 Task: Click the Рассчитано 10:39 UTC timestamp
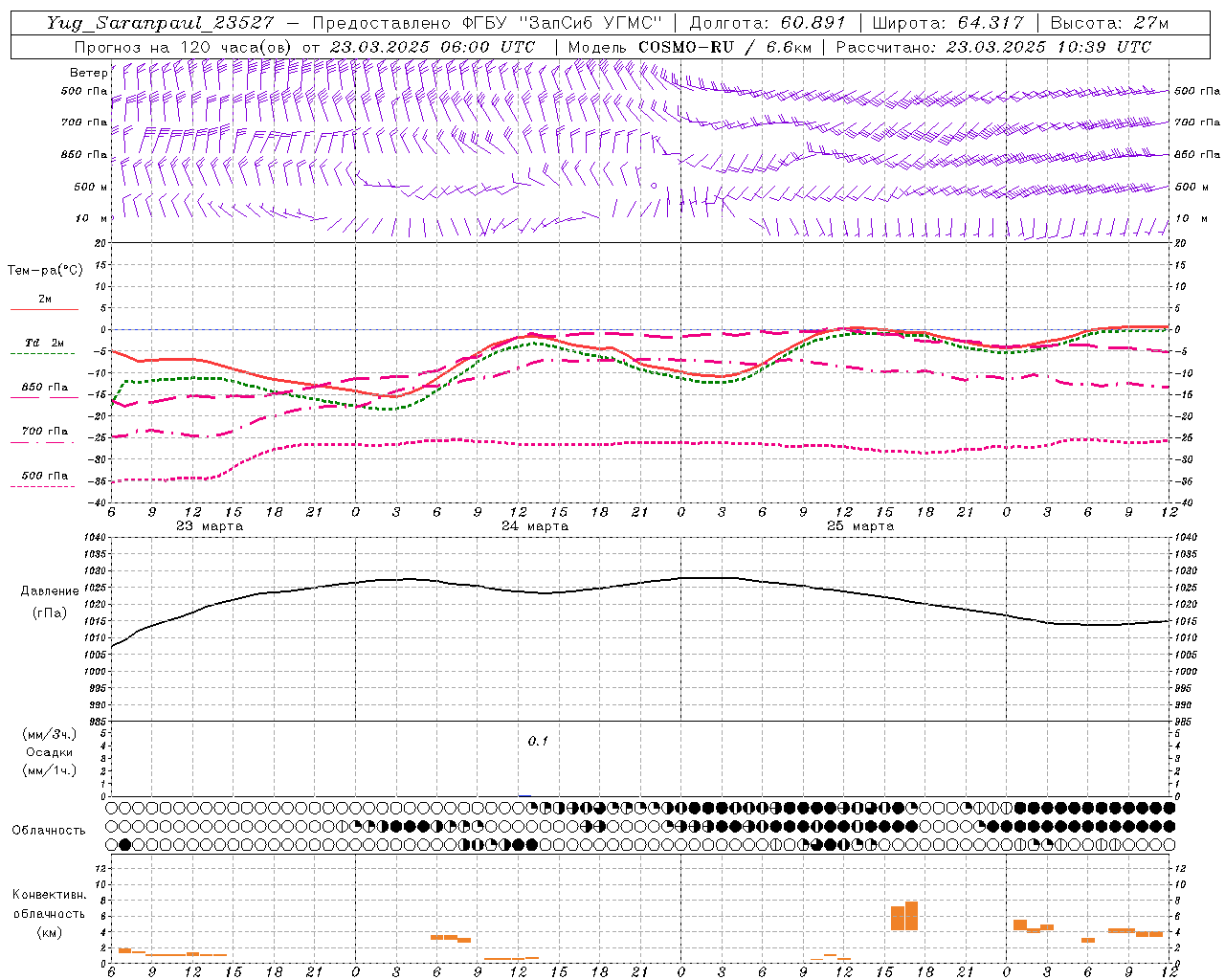[993, 47]
